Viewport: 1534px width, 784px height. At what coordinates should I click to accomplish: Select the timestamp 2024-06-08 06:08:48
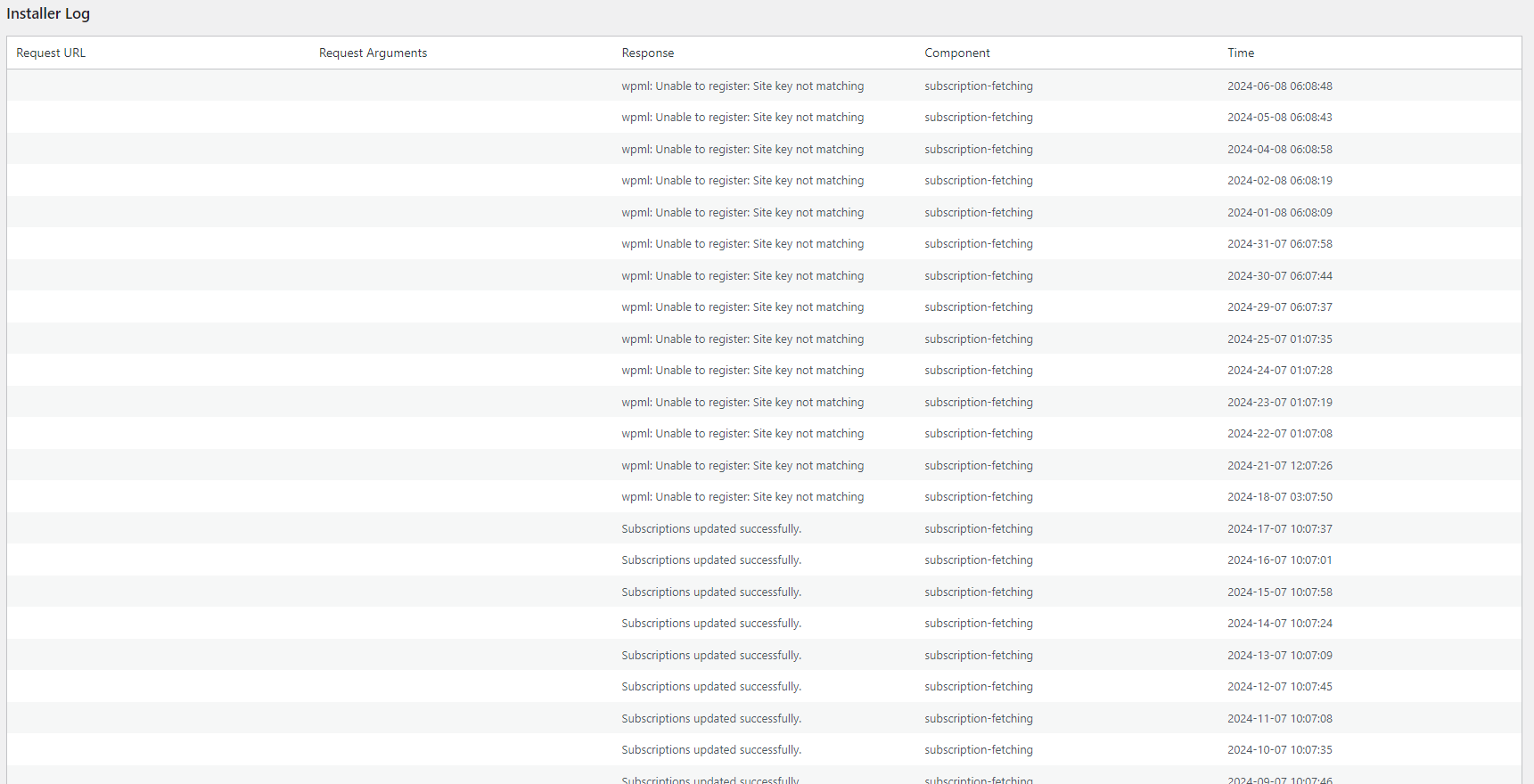click(1279, 86)
